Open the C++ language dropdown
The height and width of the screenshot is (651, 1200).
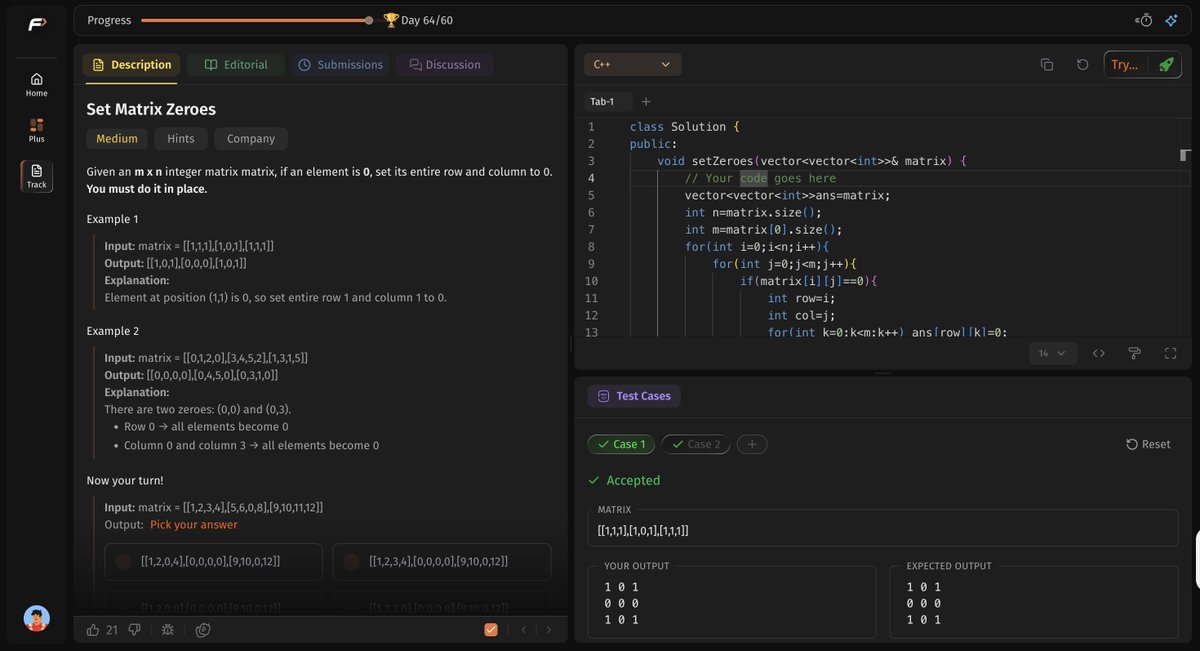click(x=632, y=64)
